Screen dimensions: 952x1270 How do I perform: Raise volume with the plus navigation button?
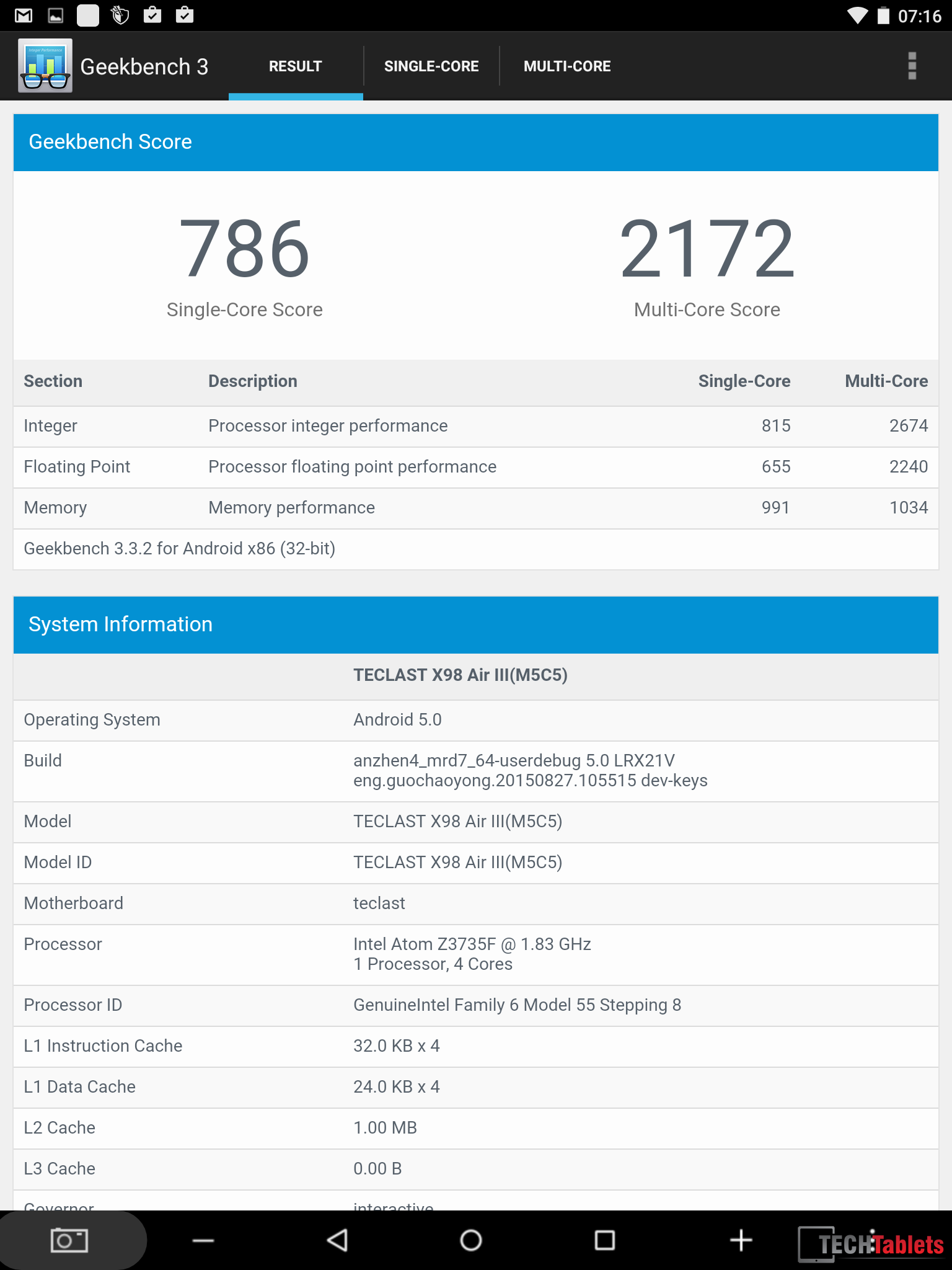(741, 1240)
